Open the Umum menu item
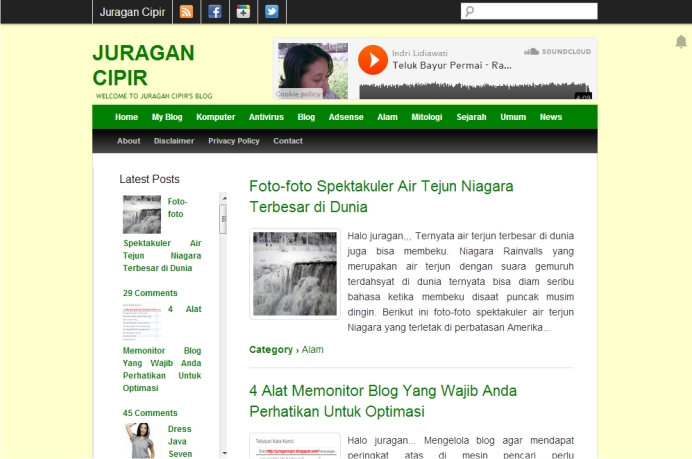Screen dimensions: 692x459 click(x=513, y=117)
